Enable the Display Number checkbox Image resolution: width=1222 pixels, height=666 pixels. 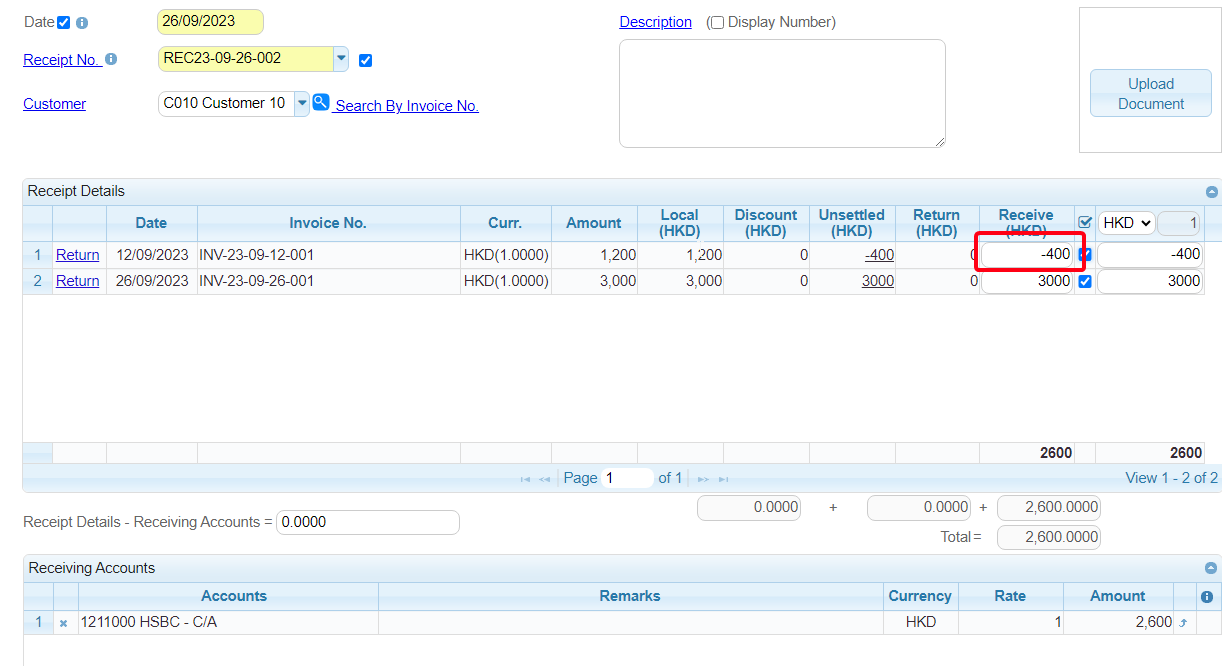click(x=716, y=23)
